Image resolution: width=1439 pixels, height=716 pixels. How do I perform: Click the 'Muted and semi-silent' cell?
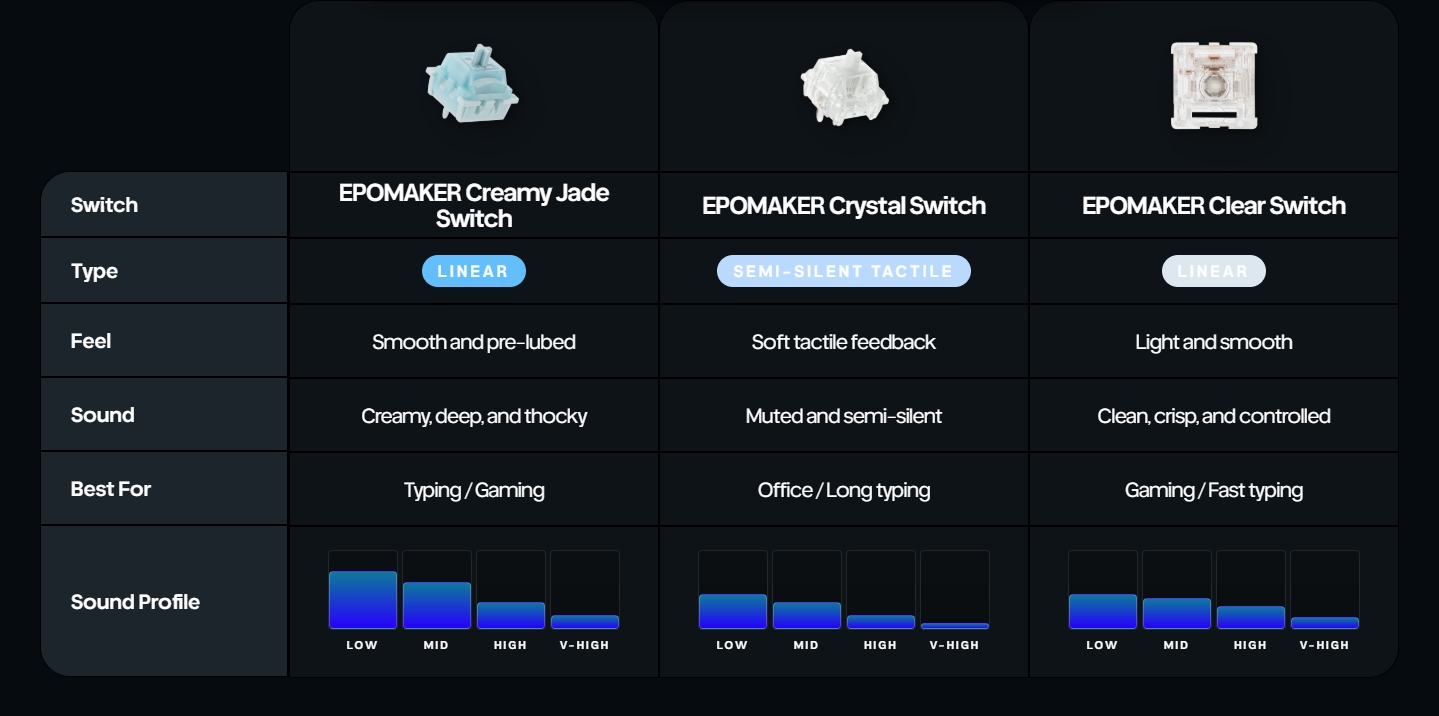[x=844, y=416]
